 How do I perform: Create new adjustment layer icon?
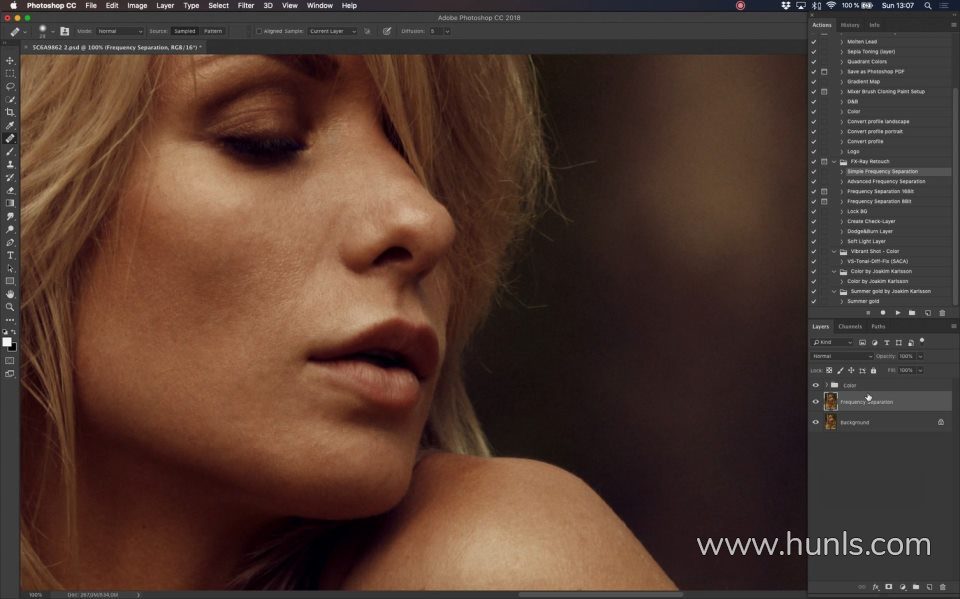pos(902,587)
